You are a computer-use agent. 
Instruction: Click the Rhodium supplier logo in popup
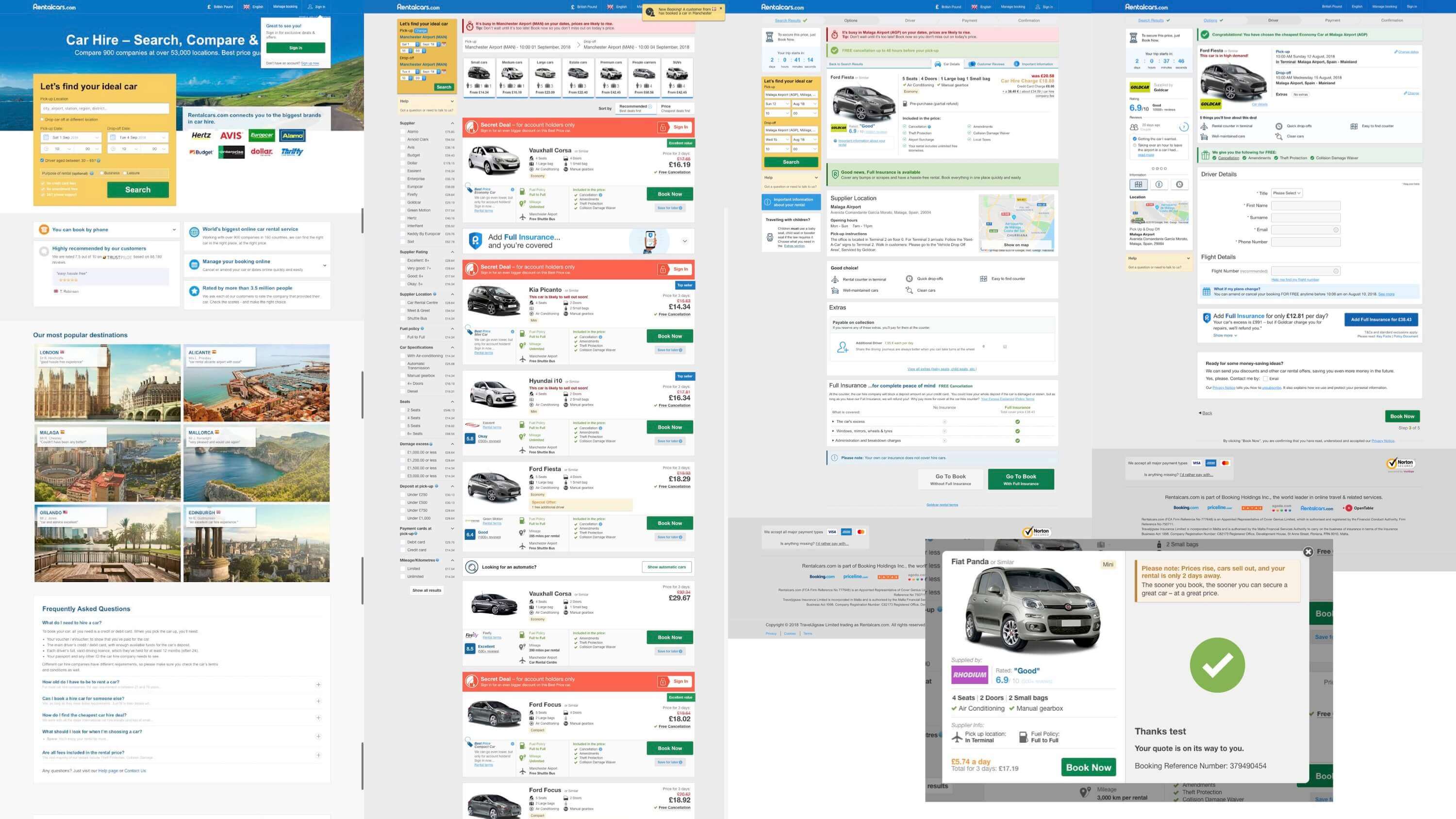point(969,675)
